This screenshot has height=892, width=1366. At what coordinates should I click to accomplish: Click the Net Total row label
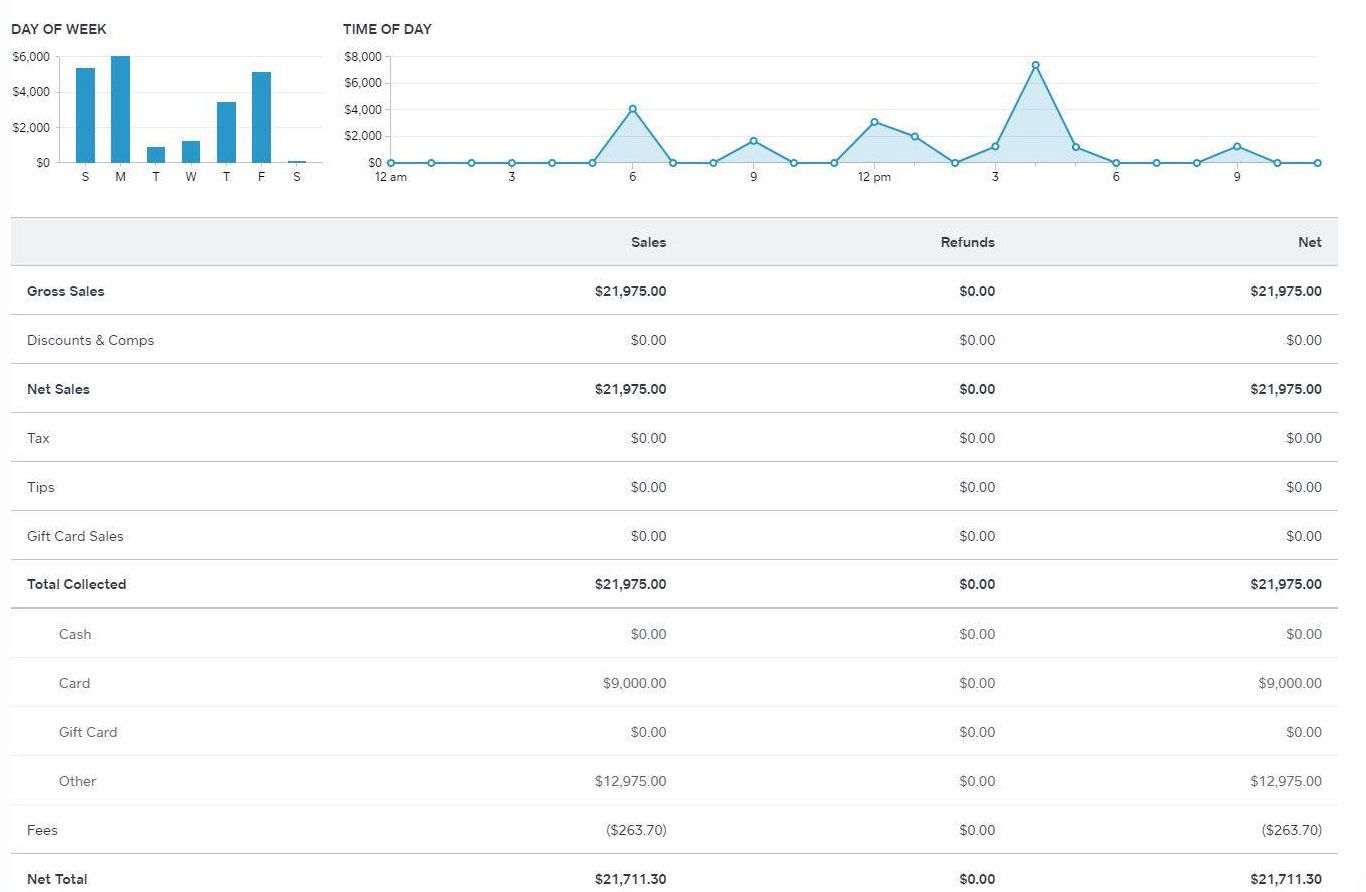[57, 879]
